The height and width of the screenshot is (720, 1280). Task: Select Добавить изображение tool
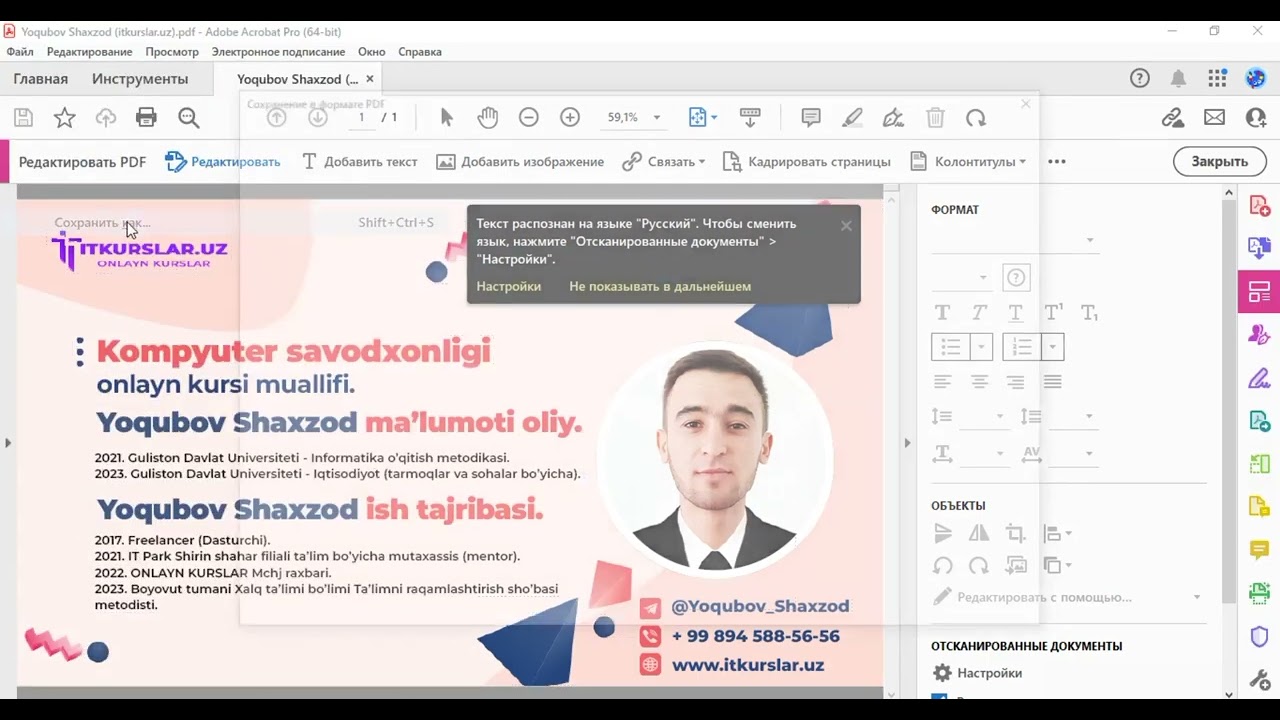[520, 161]
